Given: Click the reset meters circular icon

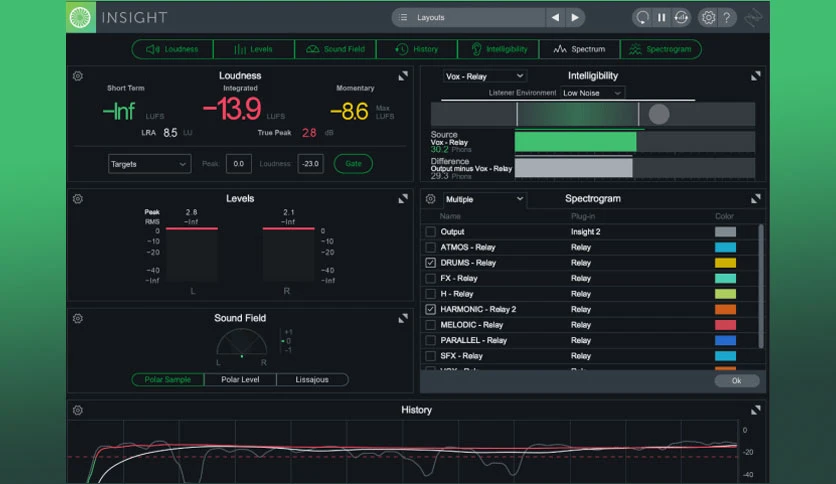Looking at the screenshot, I should coord(642,18).
